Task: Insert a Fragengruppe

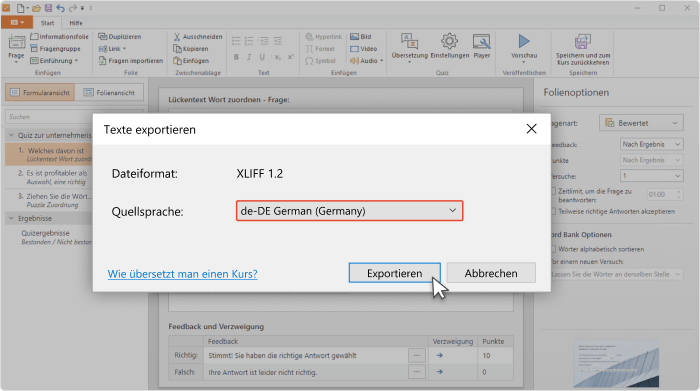Action: point(55,49)
